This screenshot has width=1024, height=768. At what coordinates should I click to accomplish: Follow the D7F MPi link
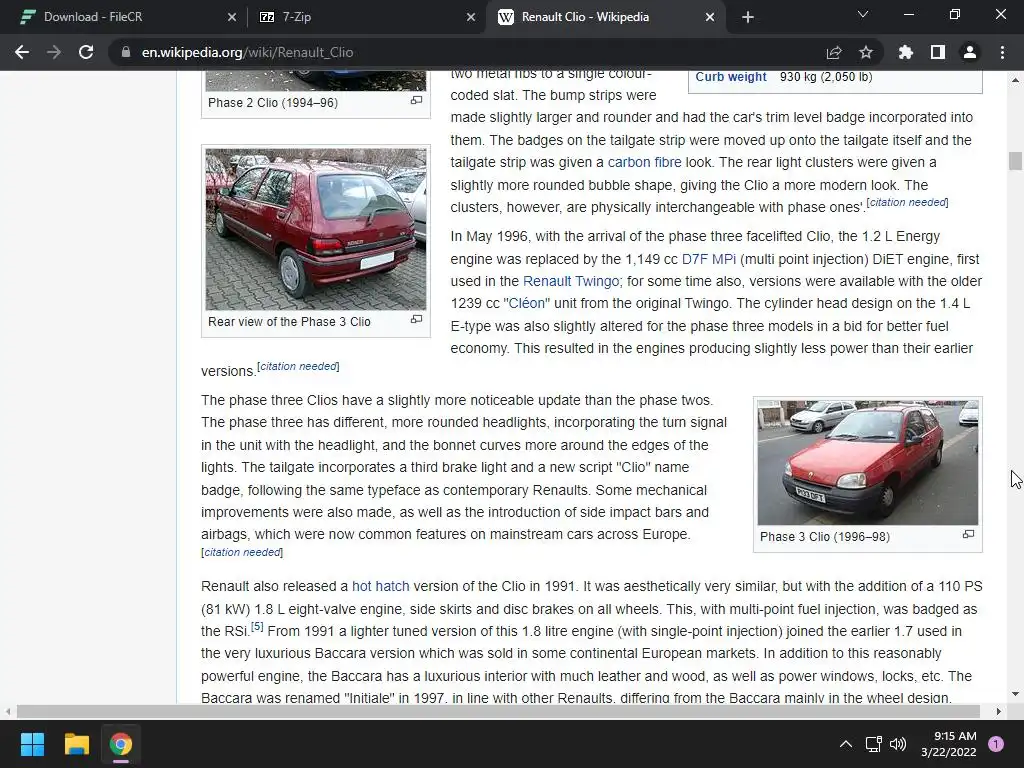click(x=709, y=259)
